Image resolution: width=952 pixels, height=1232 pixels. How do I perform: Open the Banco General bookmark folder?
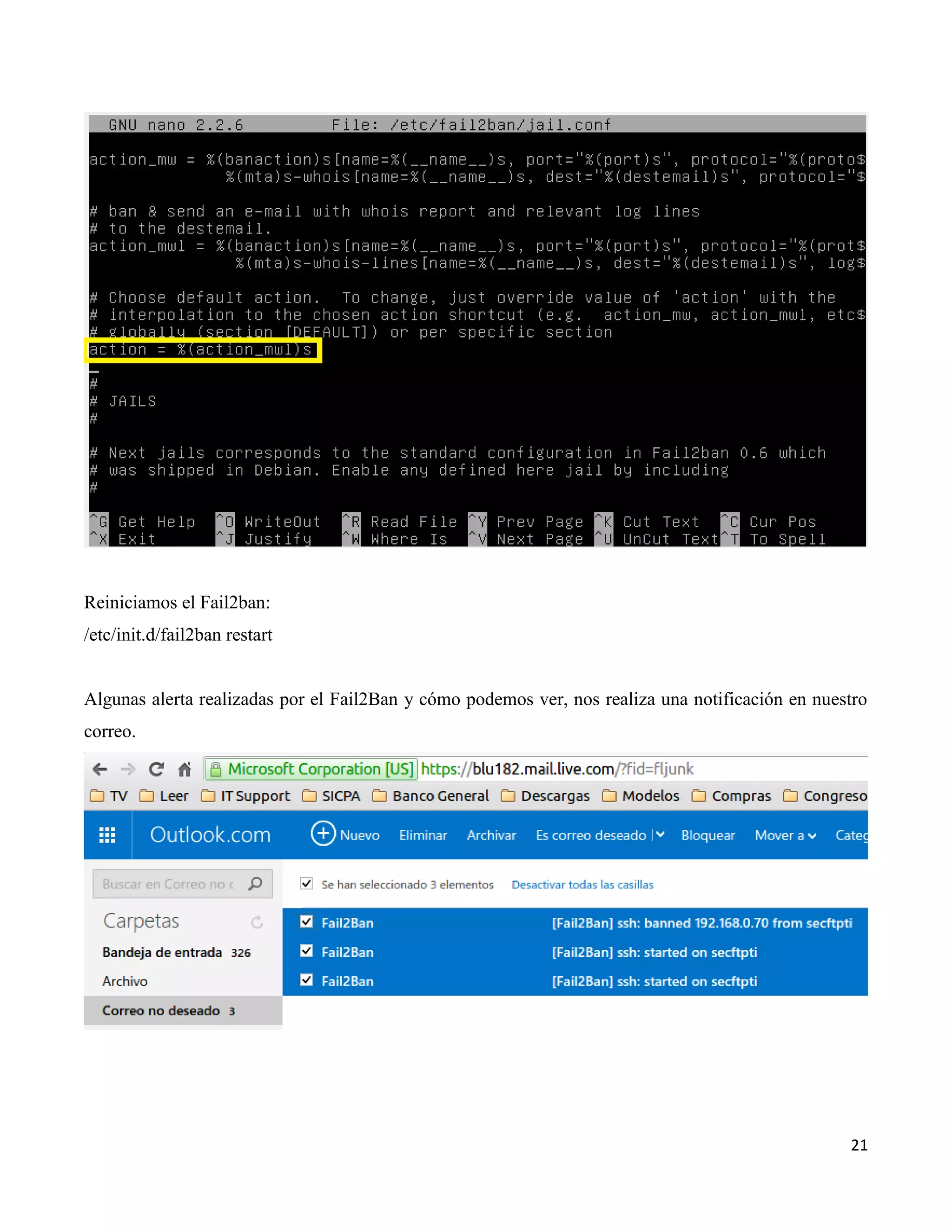431,796
